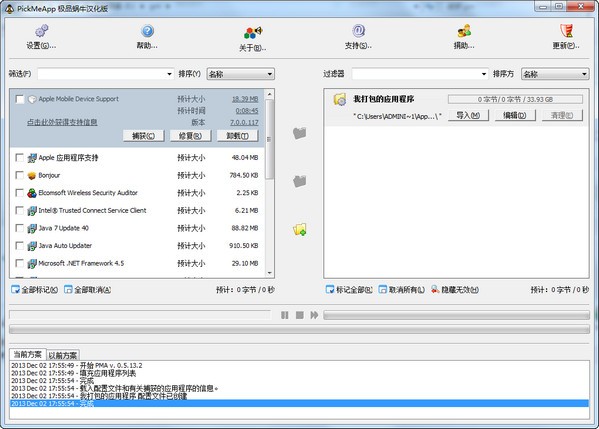Click the 捕获 capture button

[x=144, y=136]
